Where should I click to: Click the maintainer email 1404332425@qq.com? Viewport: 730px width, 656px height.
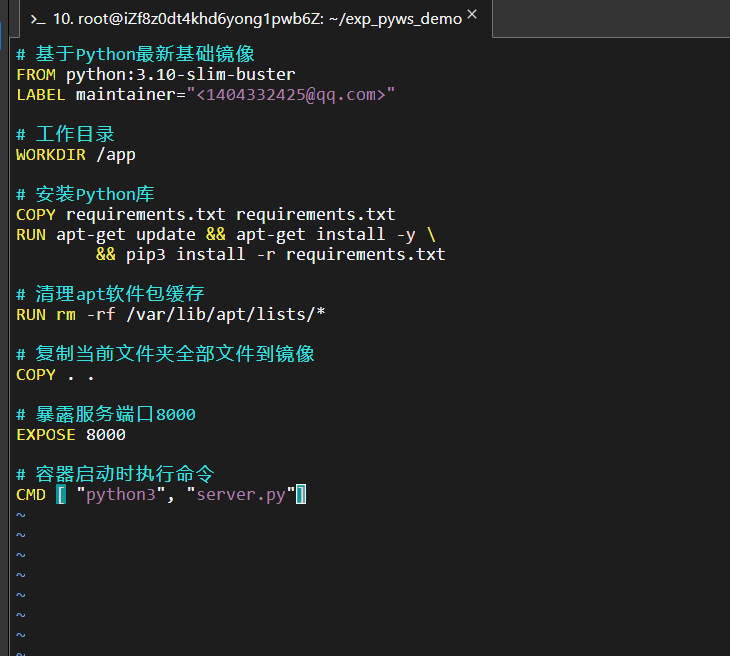(291, 95)
